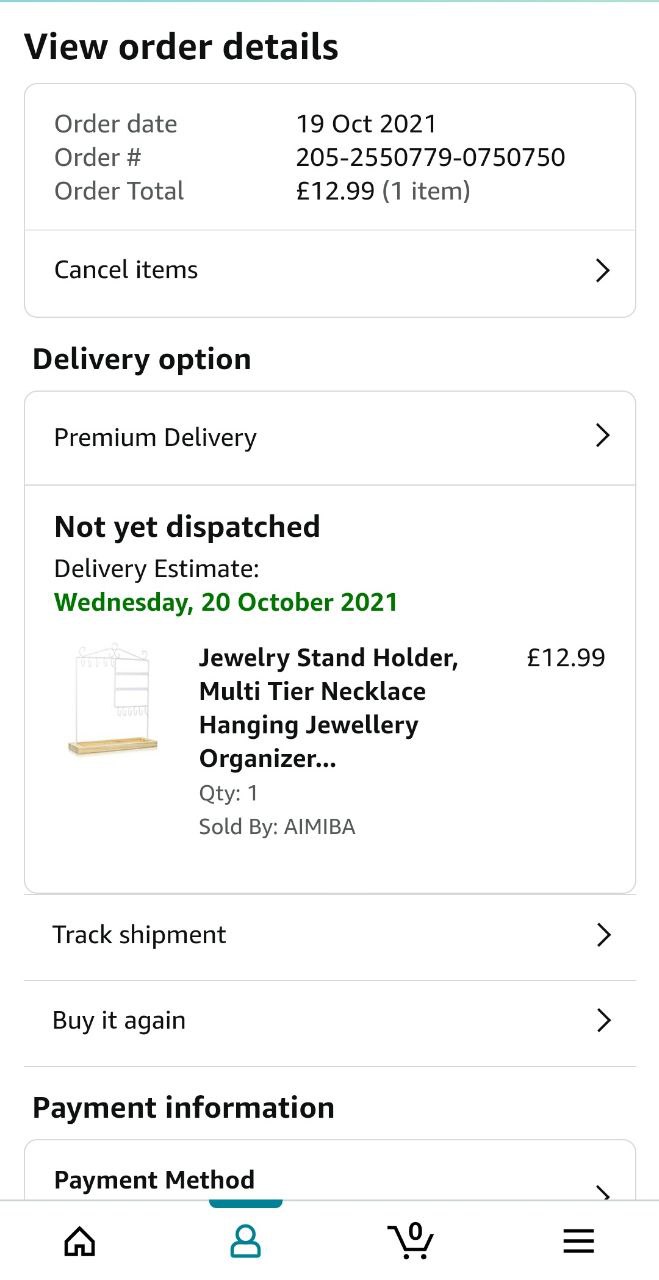
Task: Go to the Home tab icon
Action: [x=80, y=1241]
